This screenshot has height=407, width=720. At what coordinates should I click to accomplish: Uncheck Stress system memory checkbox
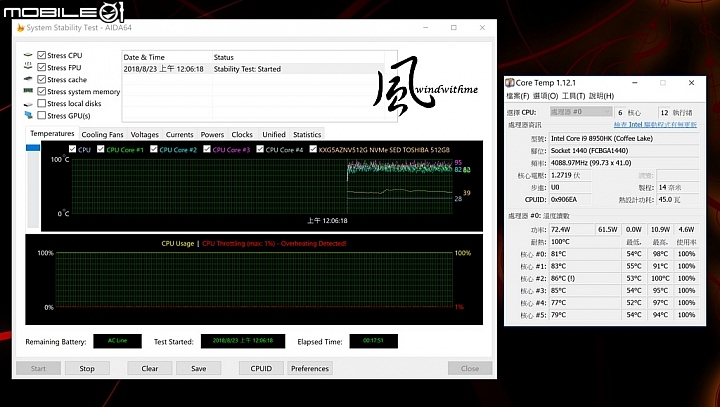coord(41,91)
